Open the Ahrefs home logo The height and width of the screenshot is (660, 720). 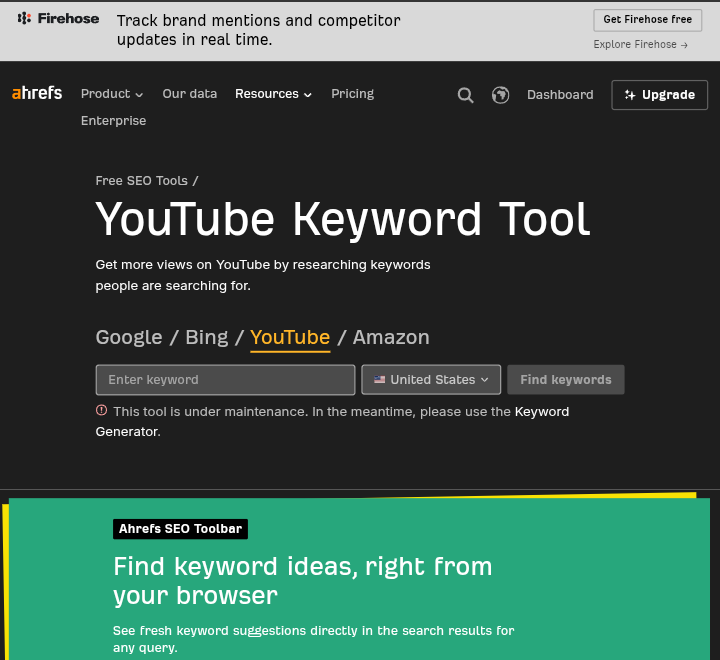point(37,93)
